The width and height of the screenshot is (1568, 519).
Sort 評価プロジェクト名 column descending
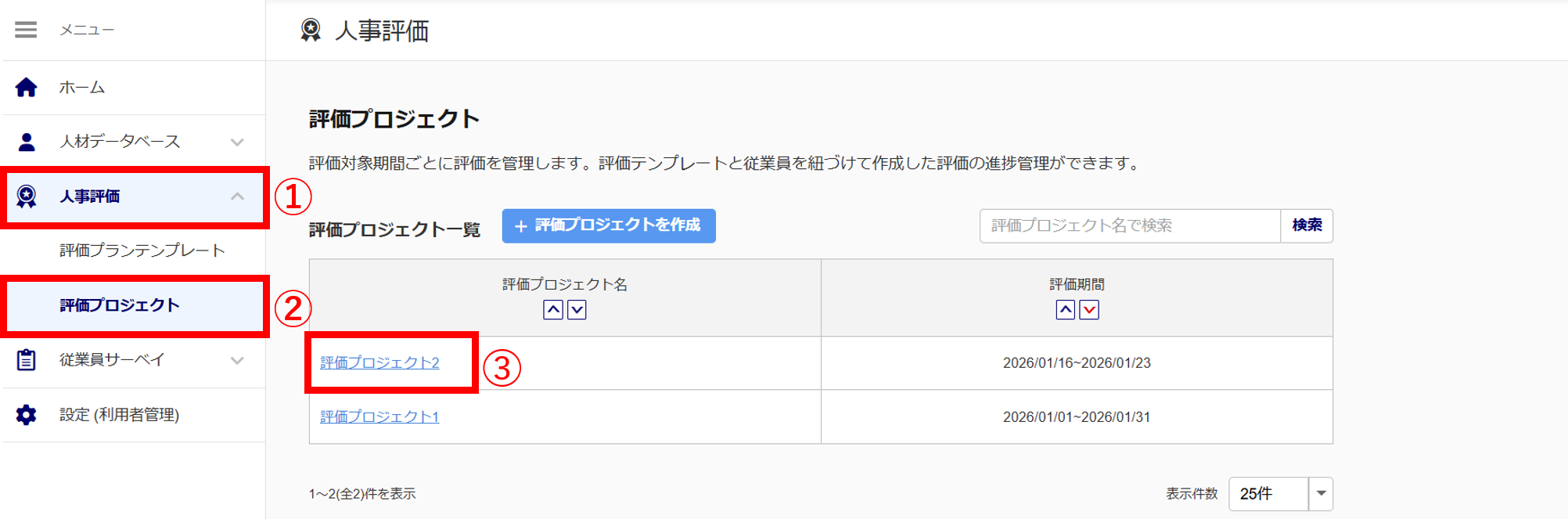pos(577,310)
